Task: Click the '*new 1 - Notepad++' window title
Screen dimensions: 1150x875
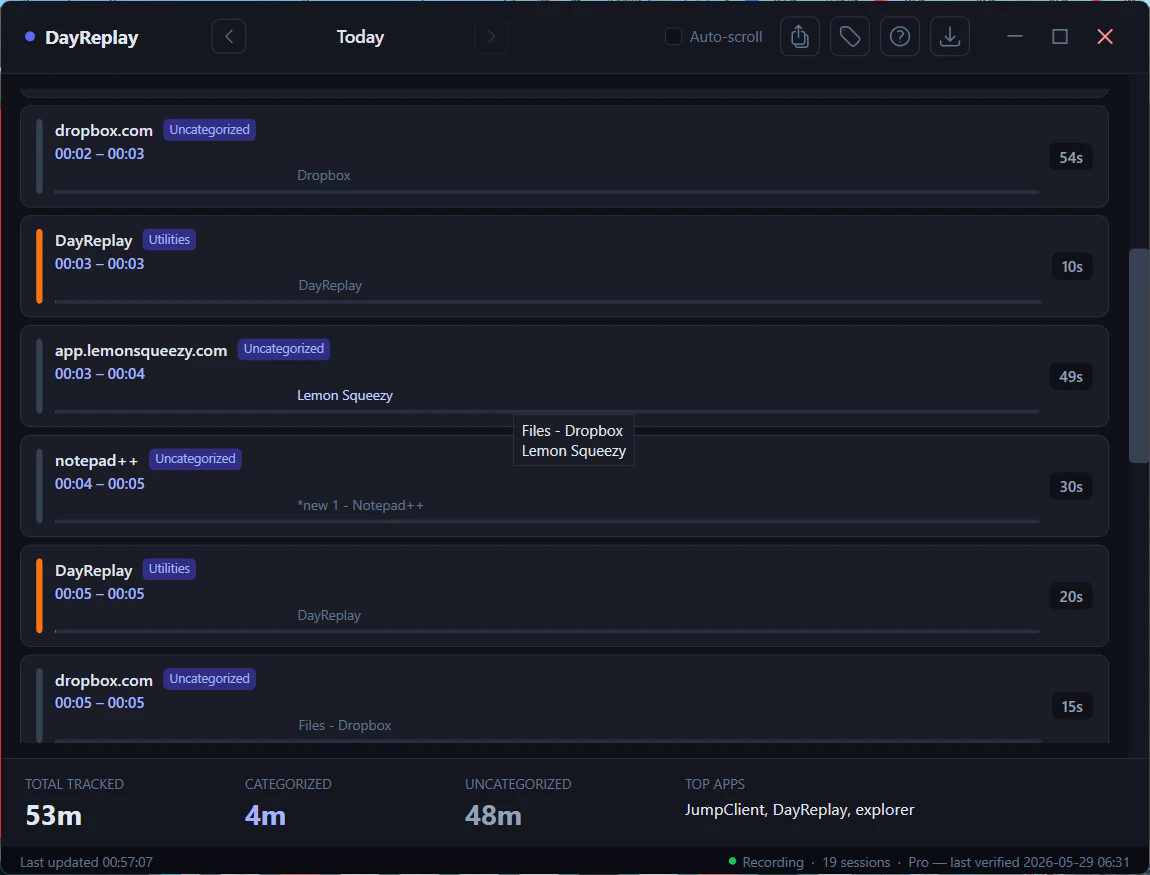Action: point(360,505)
